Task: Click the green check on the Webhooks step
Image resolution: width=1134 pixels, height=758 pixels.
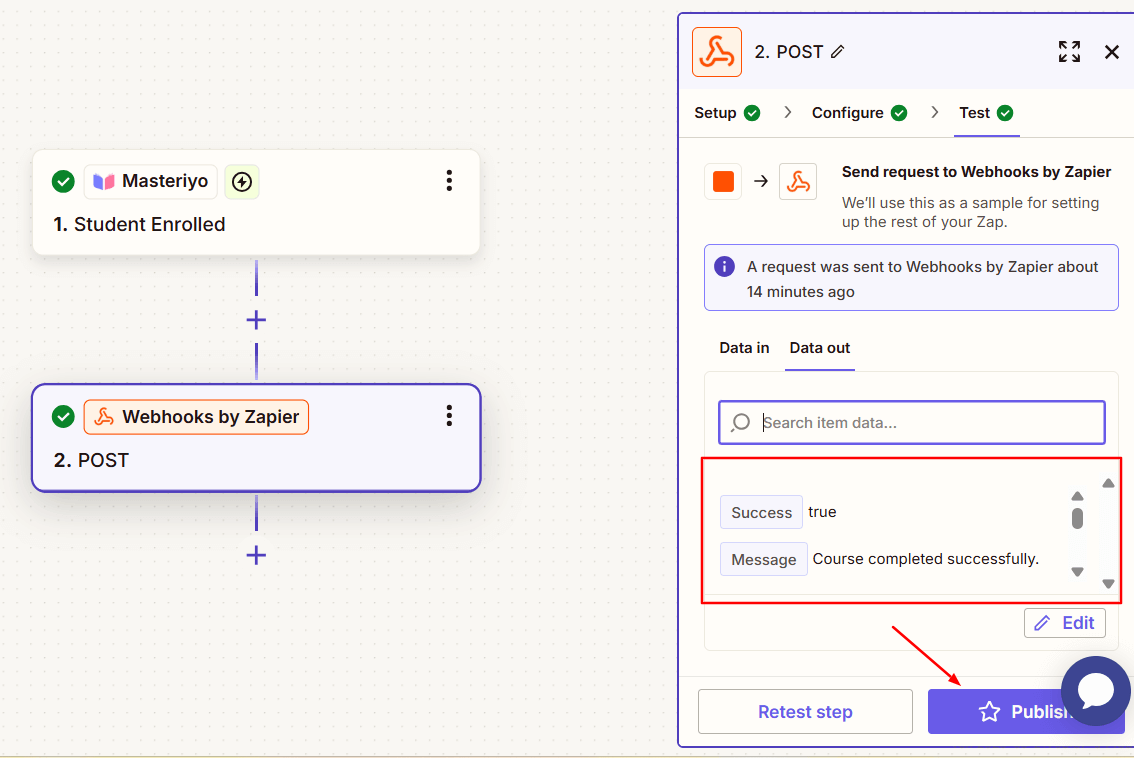Action: (x=64, y=417)
